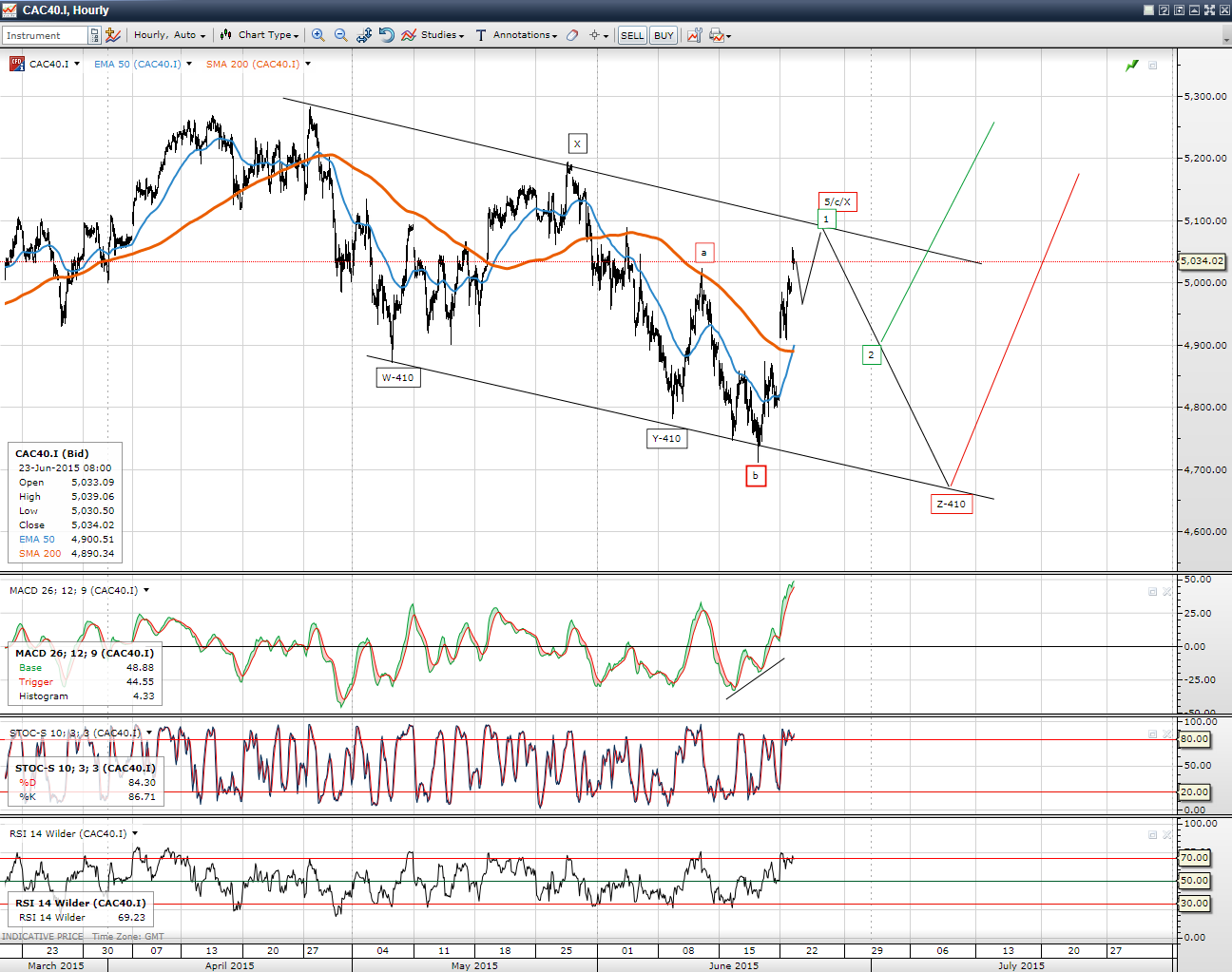This screenshot has width=1232, height=972.
Task: Click the 5,034.02 current price marker
Action: (1203, 260)
